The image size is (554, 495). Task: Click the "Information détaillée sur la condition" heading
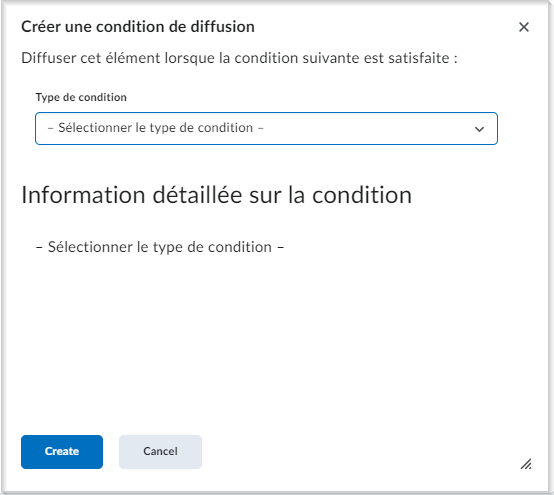[x=216, y=195]
